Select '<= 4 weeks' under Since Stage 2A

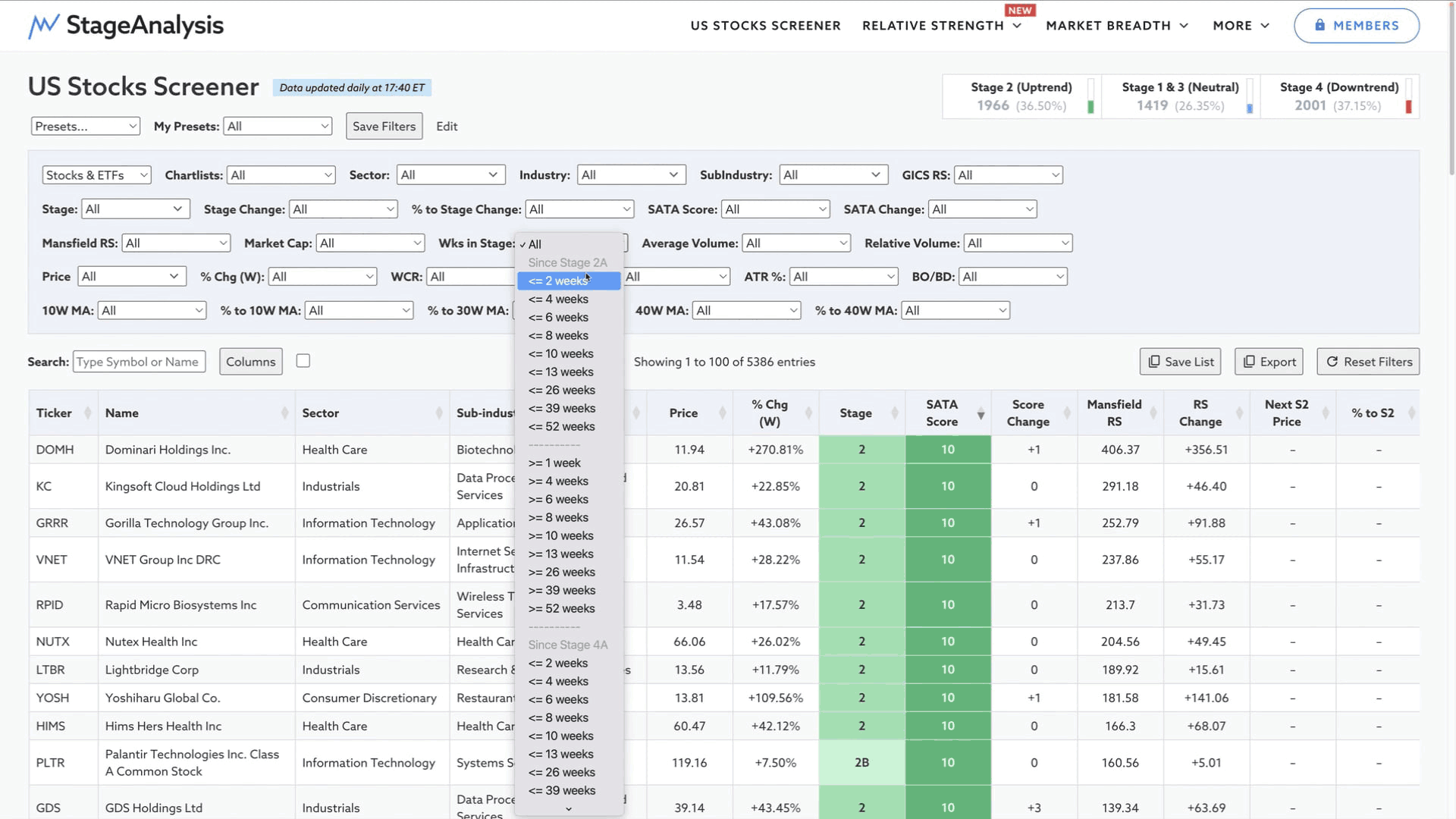pyautogui.click(x=558, y=300)
